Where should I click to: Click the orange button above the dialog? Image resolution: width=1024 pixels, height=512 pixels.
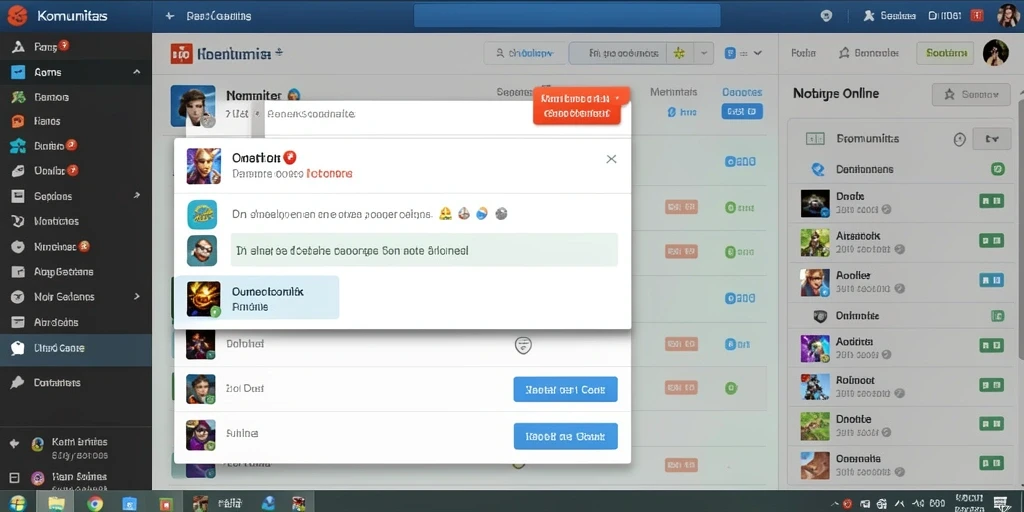pos(581,106)
